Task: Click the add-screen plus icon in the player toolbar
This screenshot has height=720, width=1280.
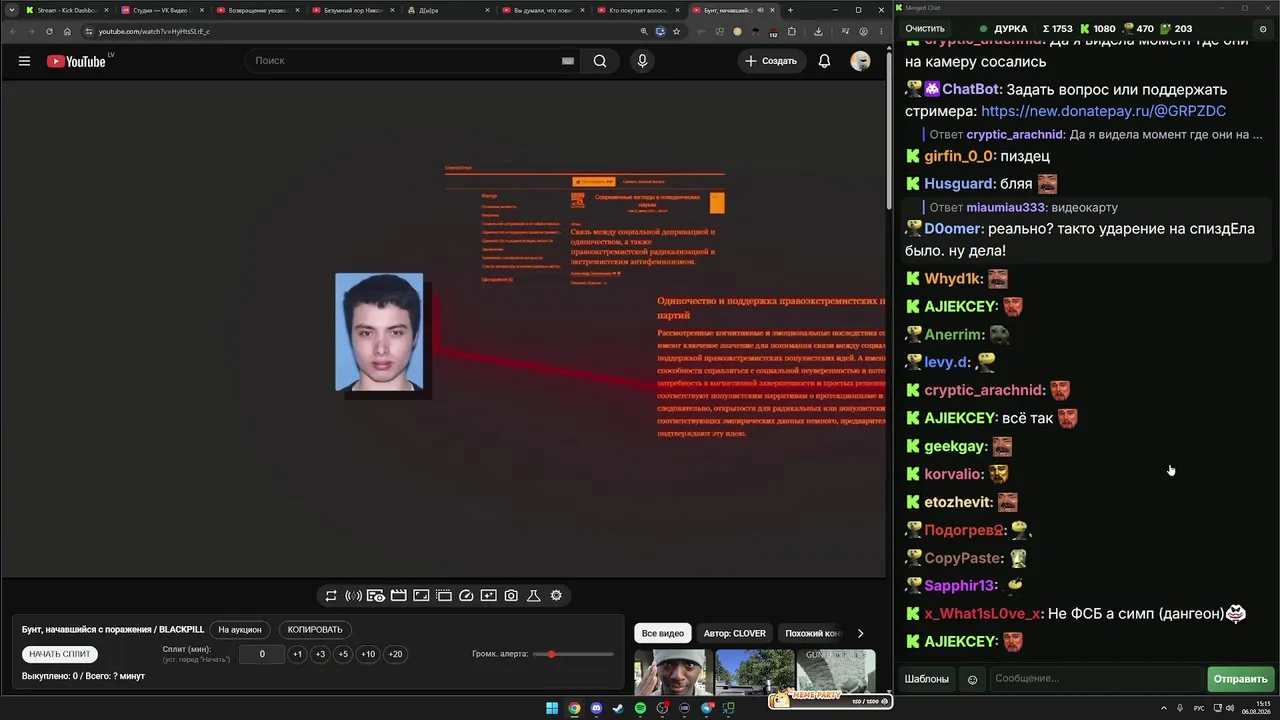Action: (x=488, y=596)
